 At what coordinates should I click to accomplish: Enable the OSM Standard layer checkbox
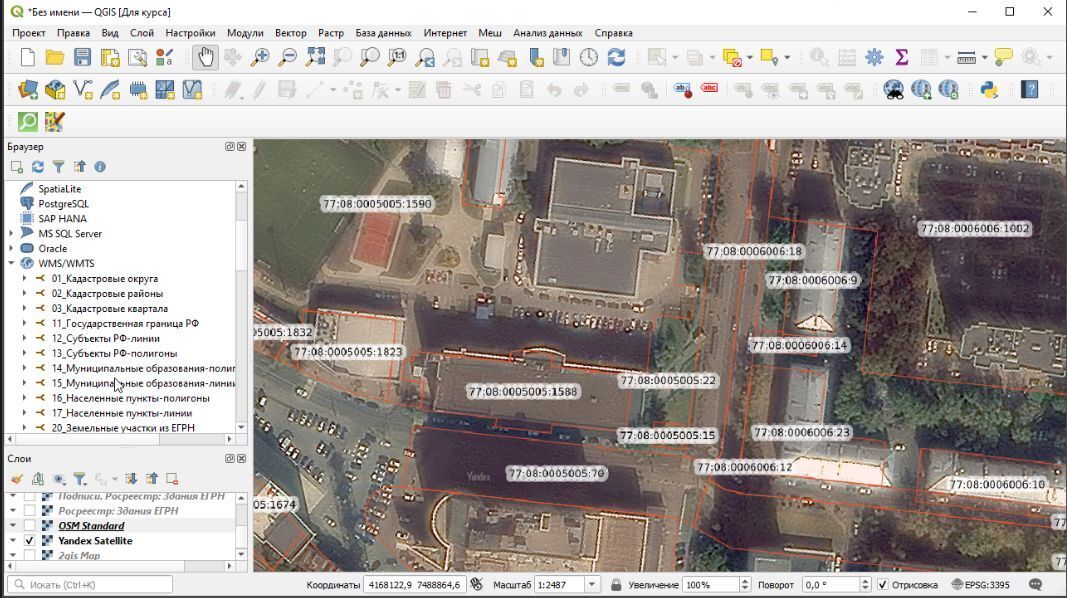30,526
